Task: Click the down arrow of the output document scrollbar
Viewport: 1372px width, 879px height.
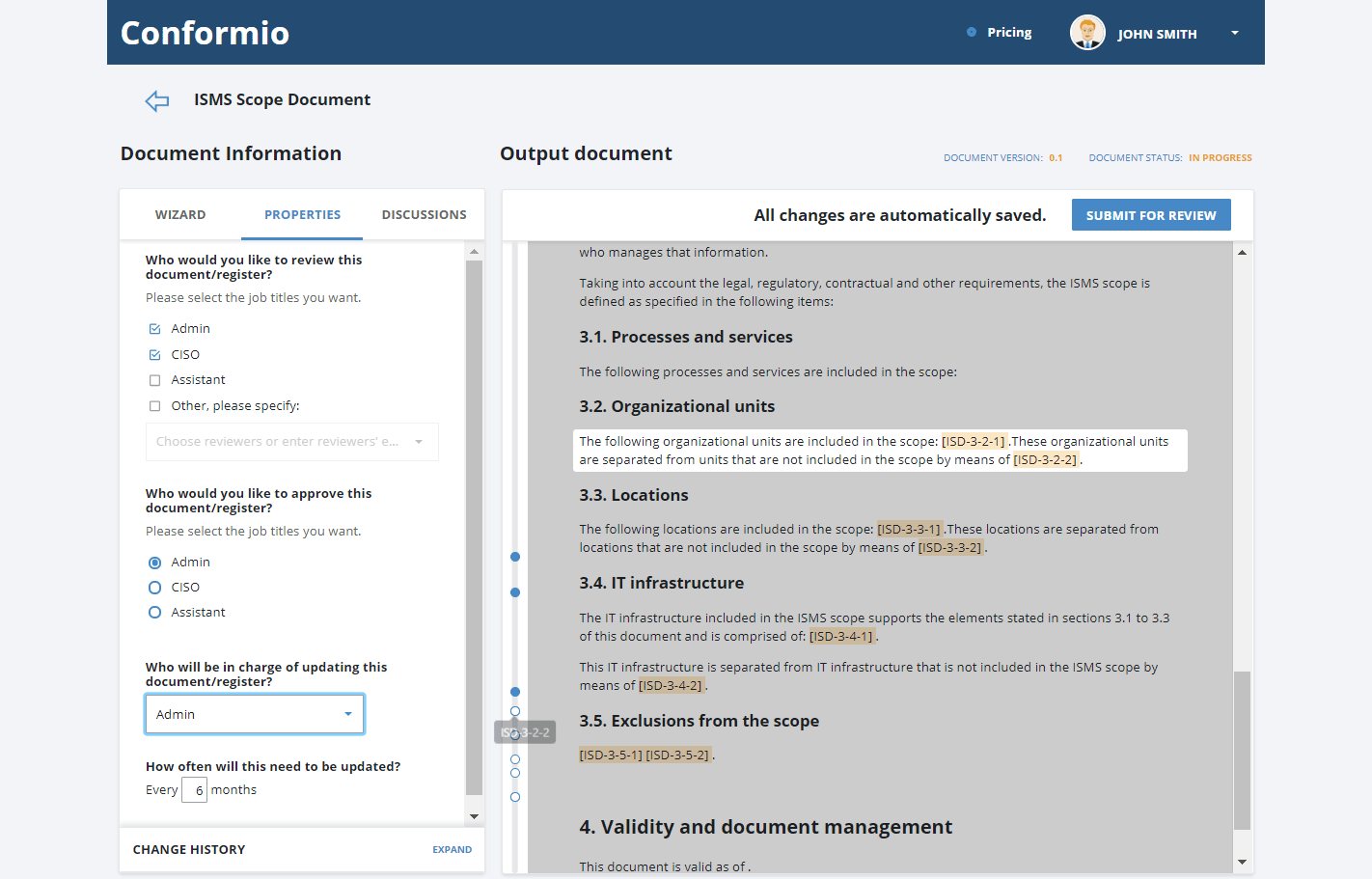Action: (x=1243, y=862)
